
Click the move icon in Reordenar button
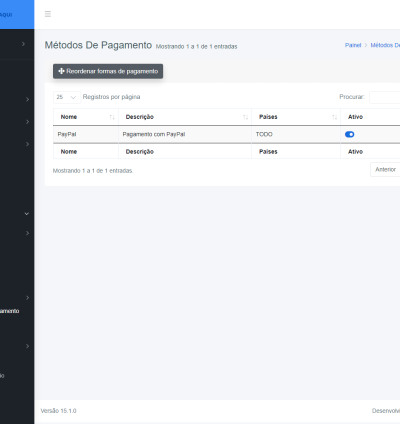[61, 71]
